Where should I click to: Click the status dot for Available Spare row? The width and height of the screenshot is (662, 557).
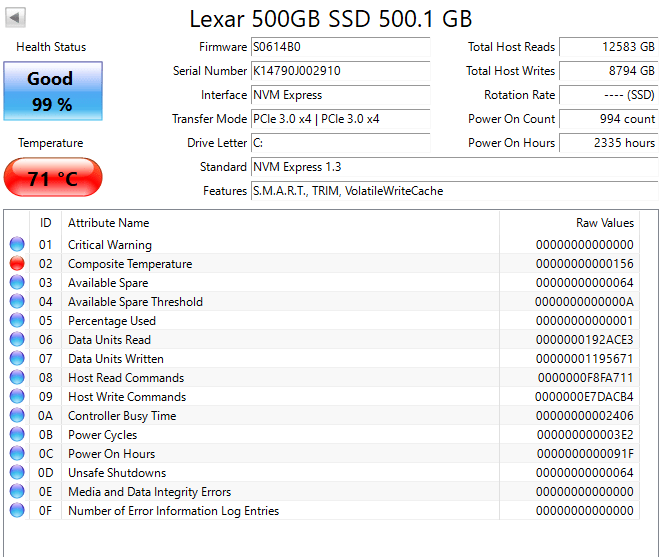coord(17,282)
